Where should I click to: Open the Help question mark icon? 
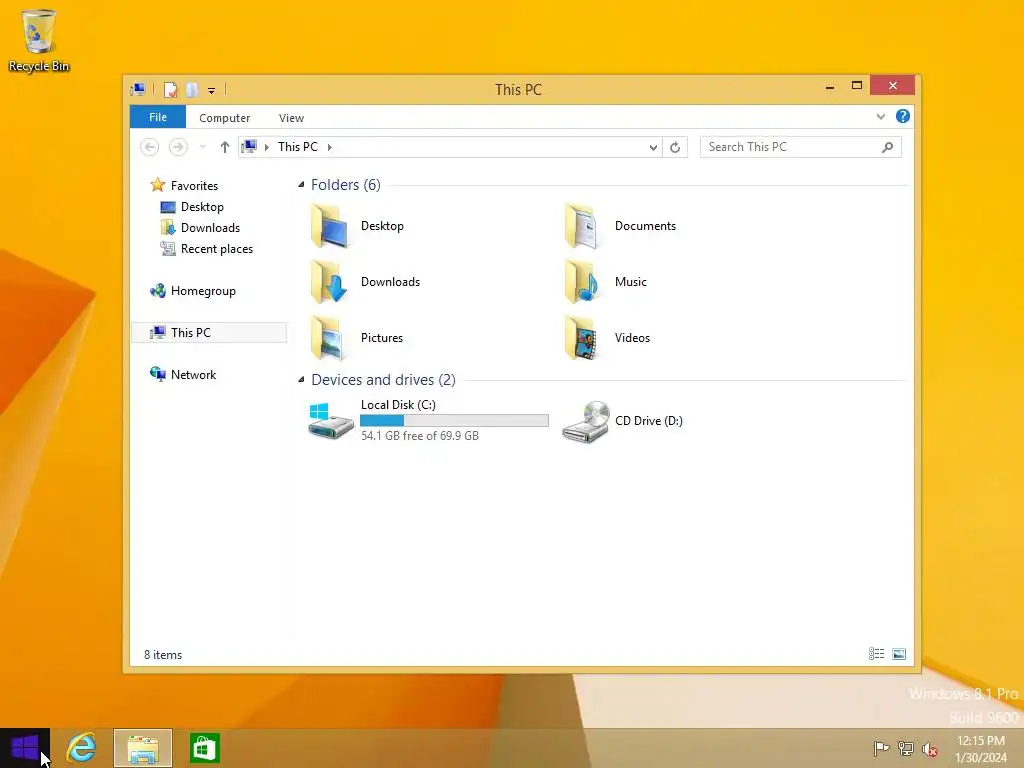pos(903,116)
